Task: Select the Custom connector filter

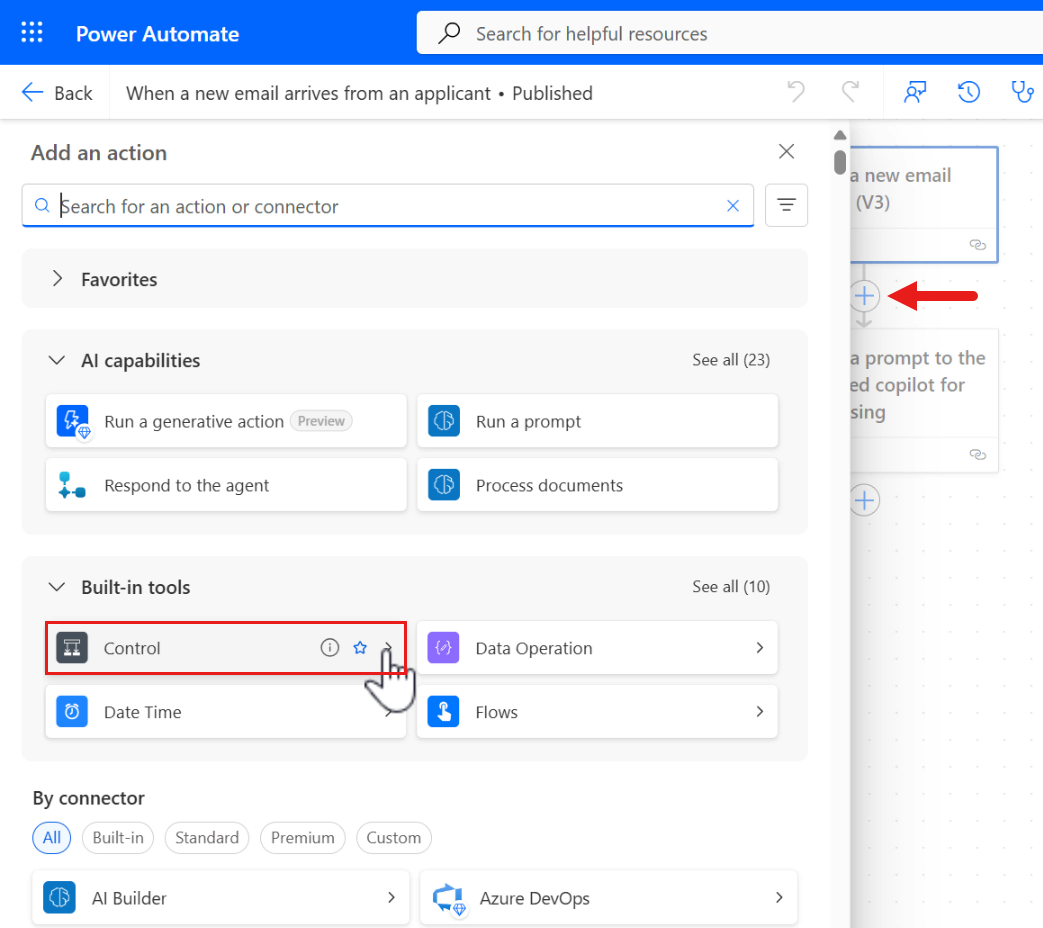Action: tap(393, 838)
